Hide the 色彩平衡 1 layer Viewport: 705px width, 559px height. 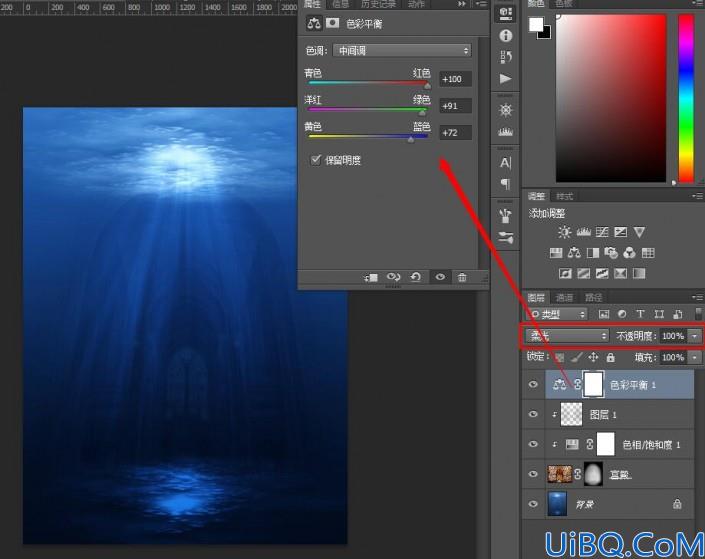click(x=533, y=385)
